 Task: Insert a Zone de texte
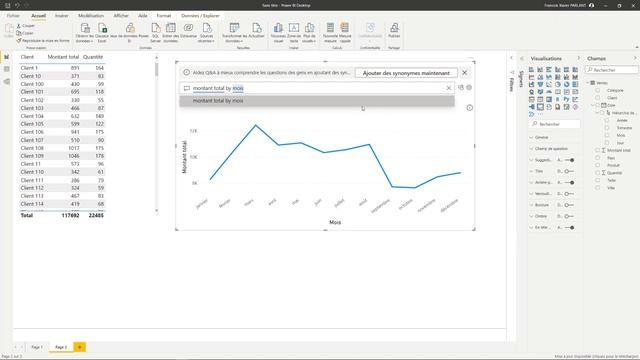(294, 33)
